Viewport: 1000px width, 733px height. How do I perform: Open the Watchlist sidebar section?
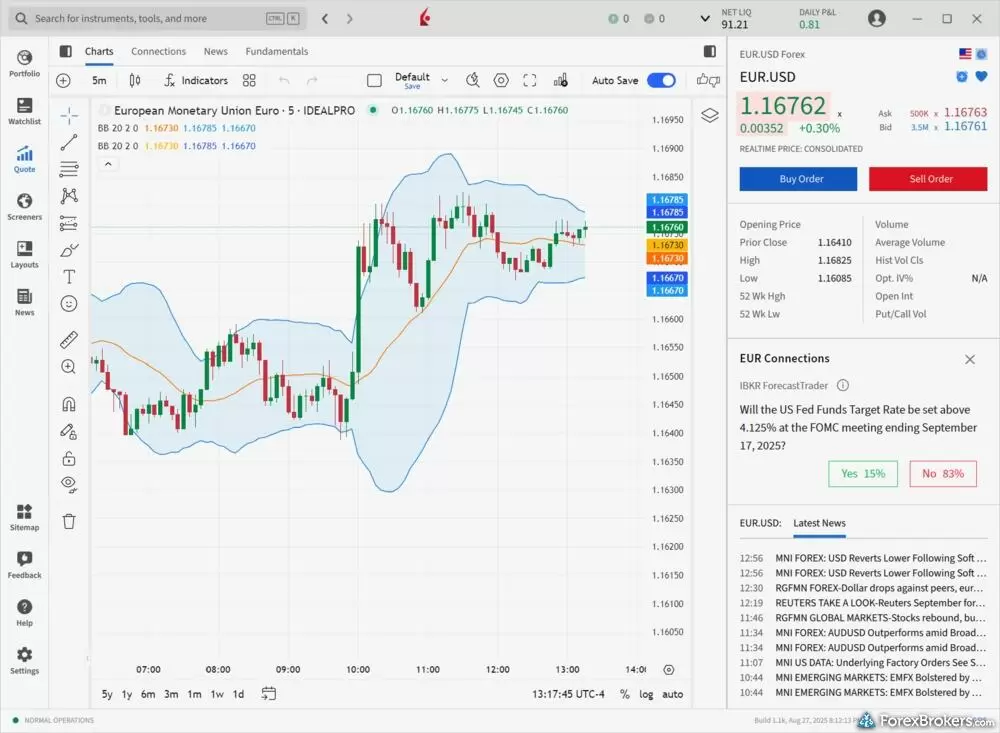[x=24, y=111]
